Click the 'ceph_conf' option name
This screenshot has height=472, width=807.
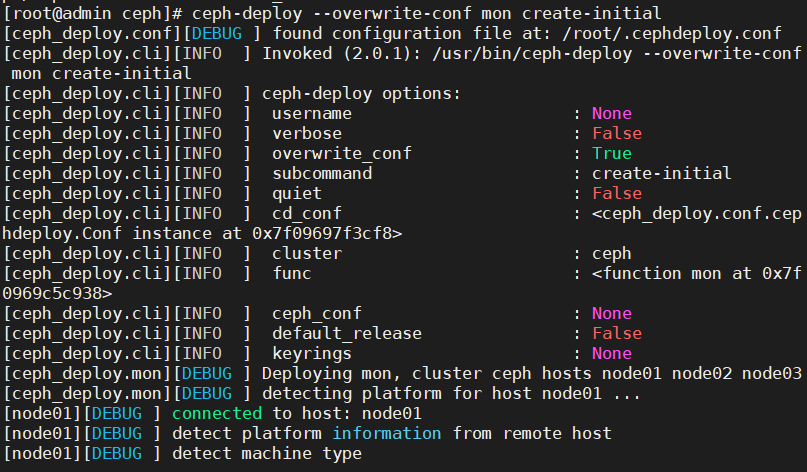(x=317, y=313)
